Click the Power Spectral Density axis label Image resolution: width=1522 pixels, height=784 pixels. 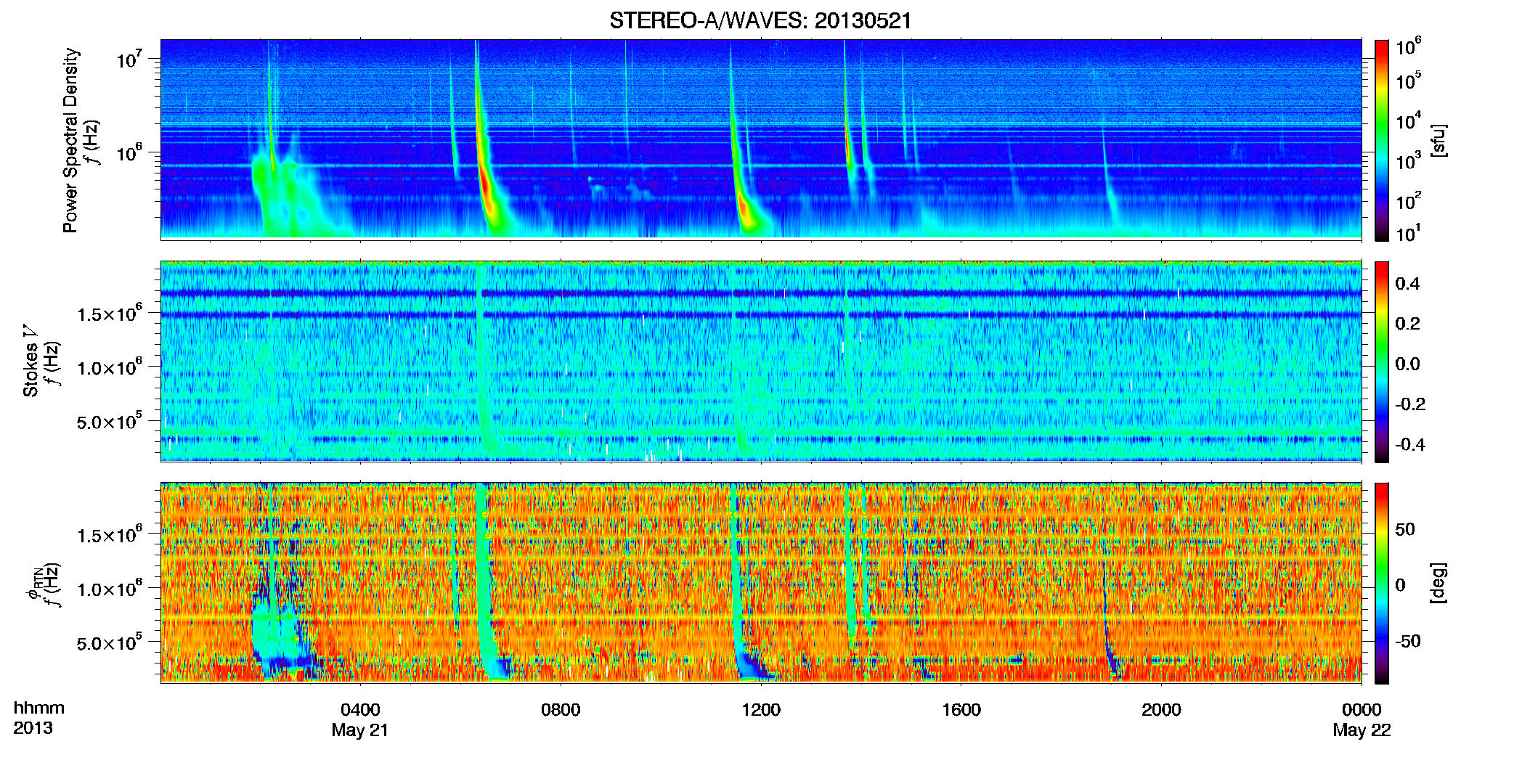(x=70, y=140)
